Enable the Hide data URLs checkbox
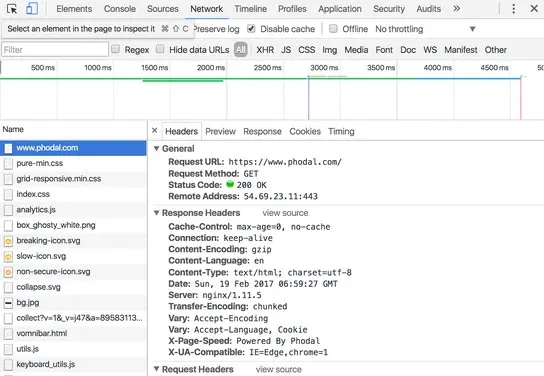 point(160,49)
